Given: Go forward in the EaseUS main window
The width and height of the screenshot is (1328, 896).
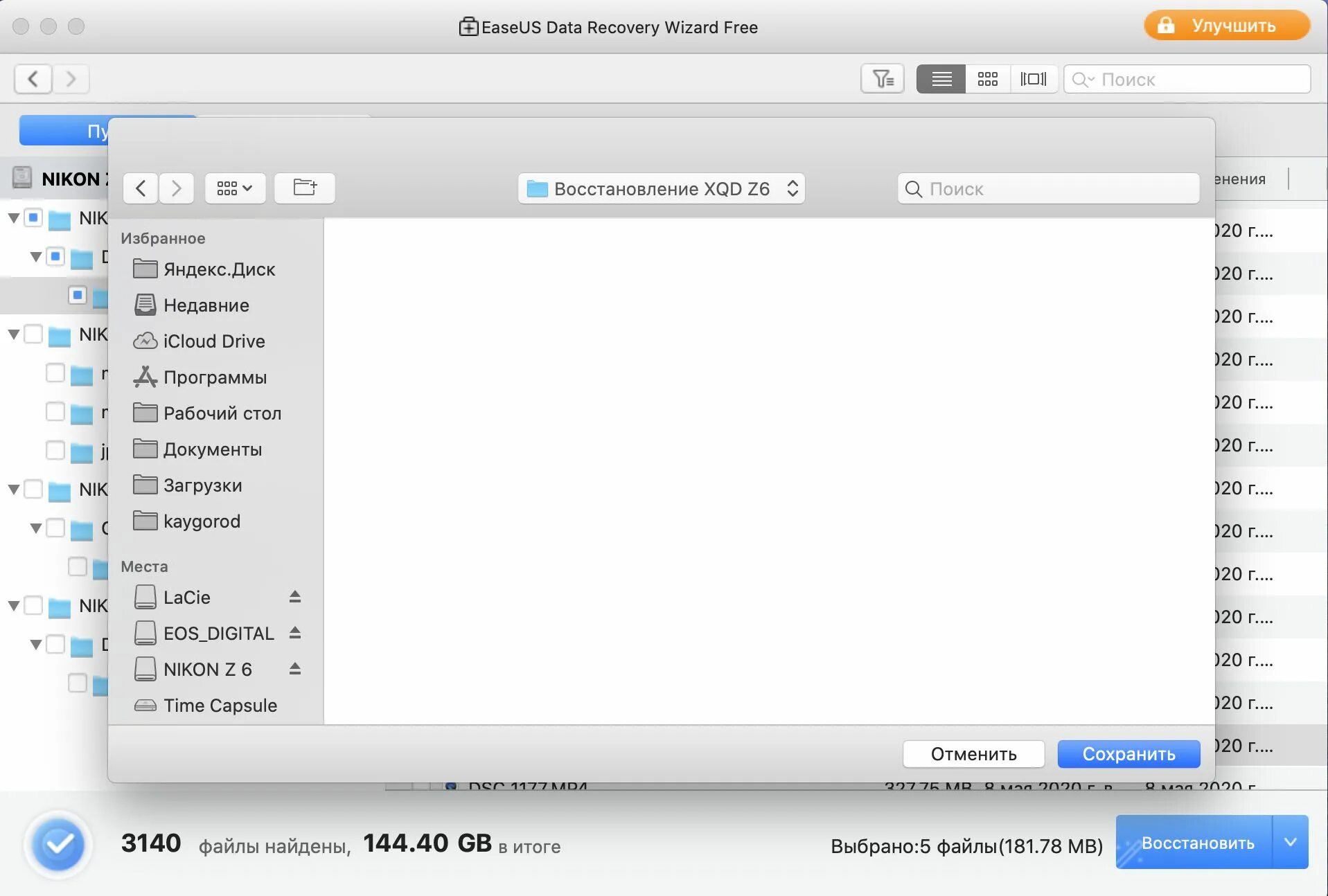Looking at the screenshot, I should pyautogui.click(x=71, y=79).
